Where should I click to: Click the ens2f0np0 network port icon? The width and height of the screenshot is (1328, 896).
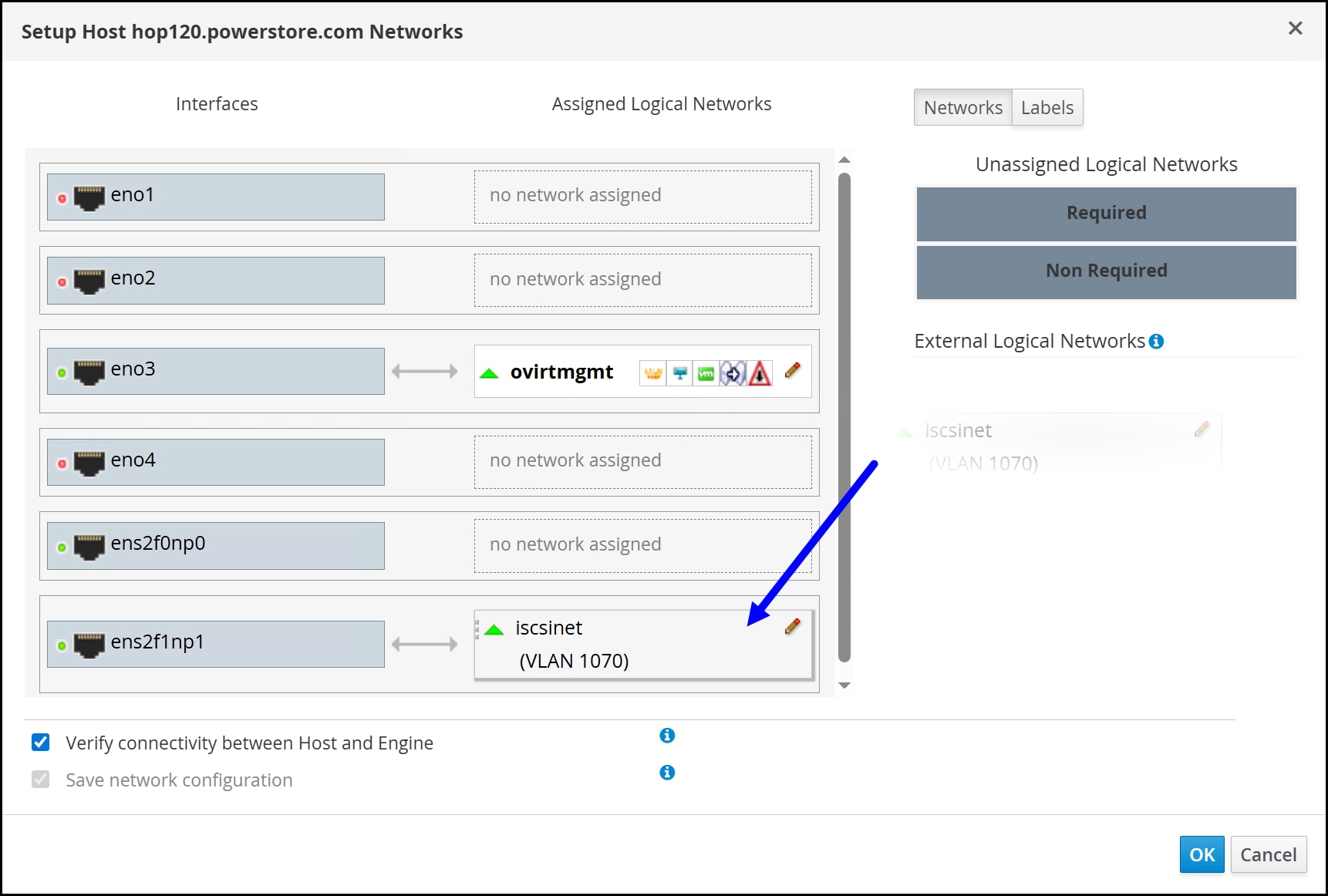[89, 547]
